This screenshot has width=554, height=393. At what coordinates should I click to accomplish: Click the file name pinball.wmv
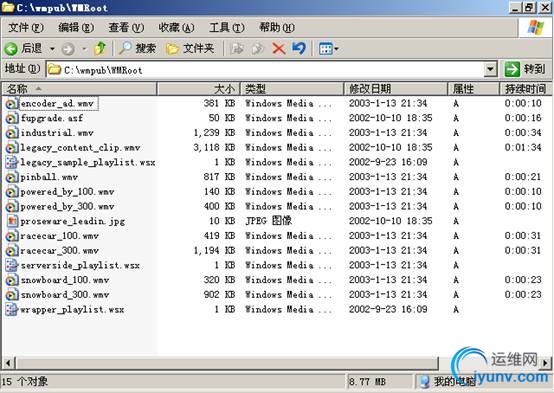(x=49, y=177)
